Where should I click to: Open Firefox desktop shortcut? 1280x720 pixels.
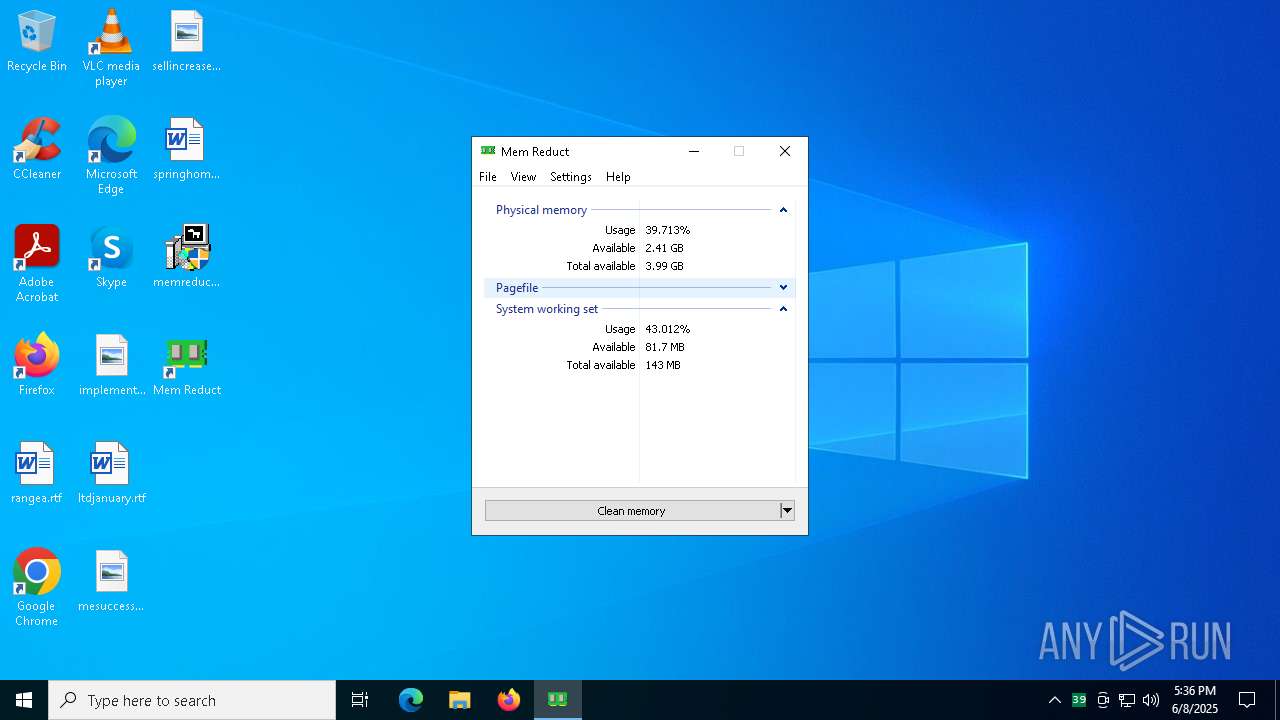click(x=37, y=366)
